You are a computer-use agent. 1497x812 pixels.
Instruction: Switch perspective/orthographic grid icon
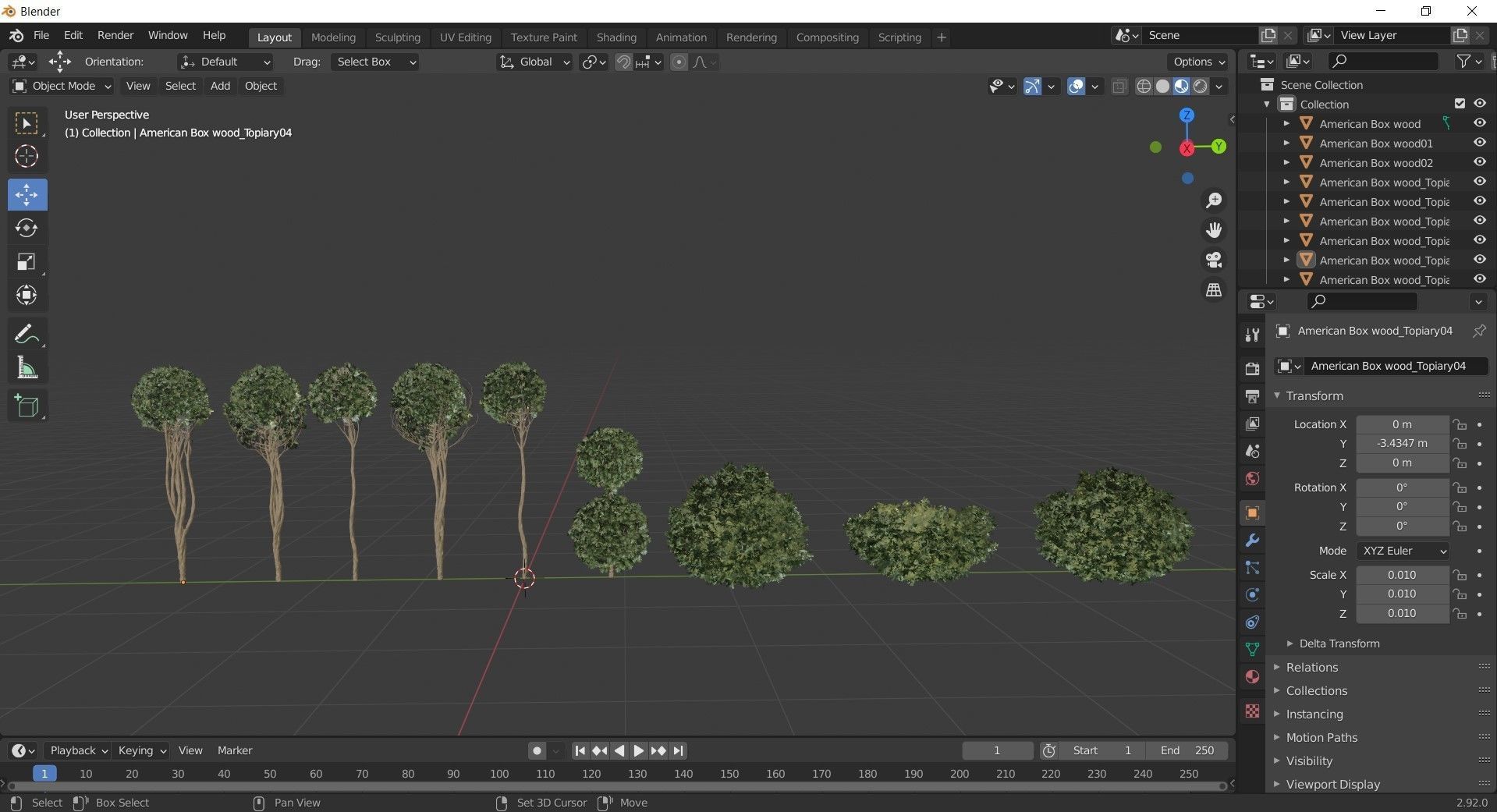[1214, 289]
